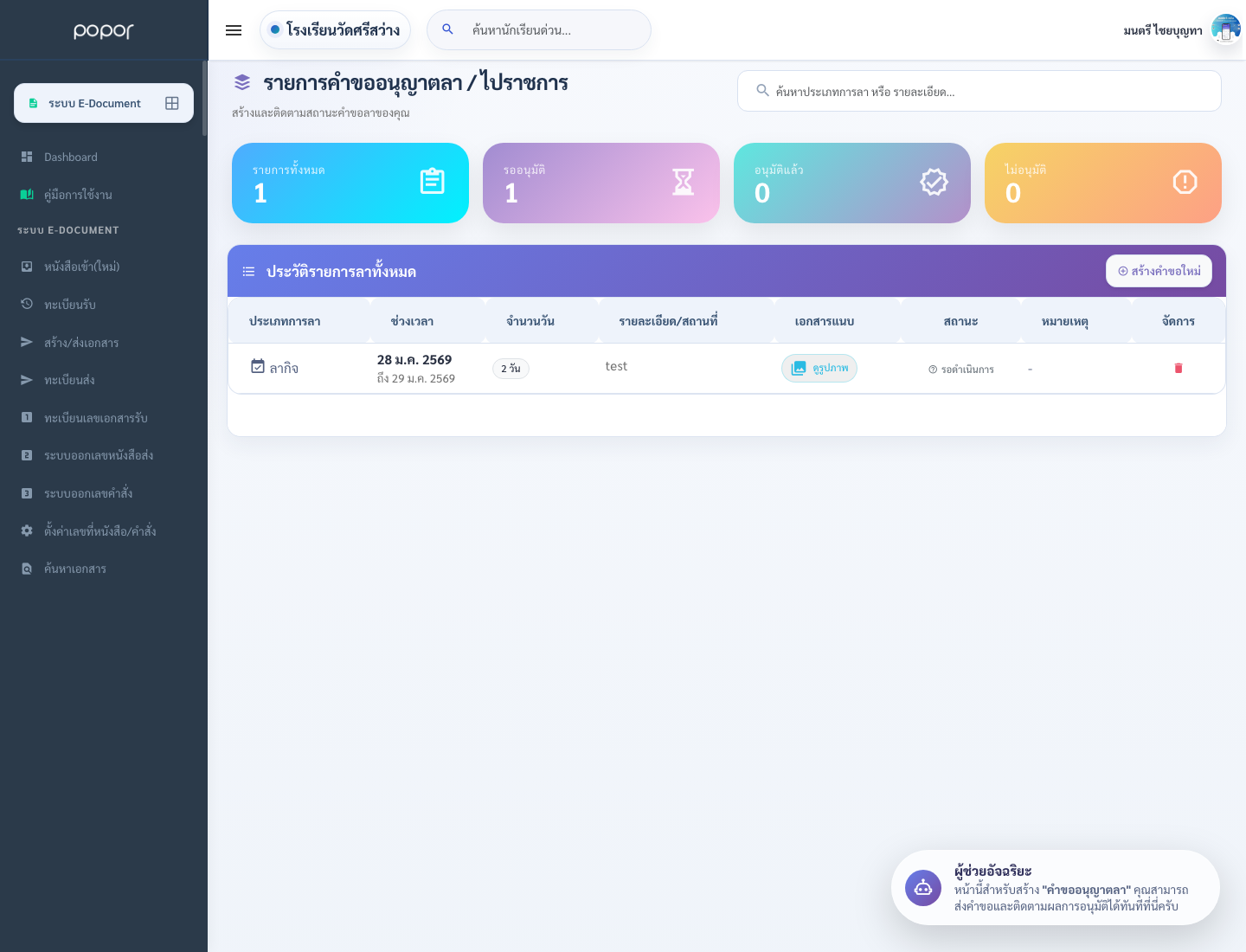
Task: Click the layers icon beside the page title
Action: (x=242, y=82)
